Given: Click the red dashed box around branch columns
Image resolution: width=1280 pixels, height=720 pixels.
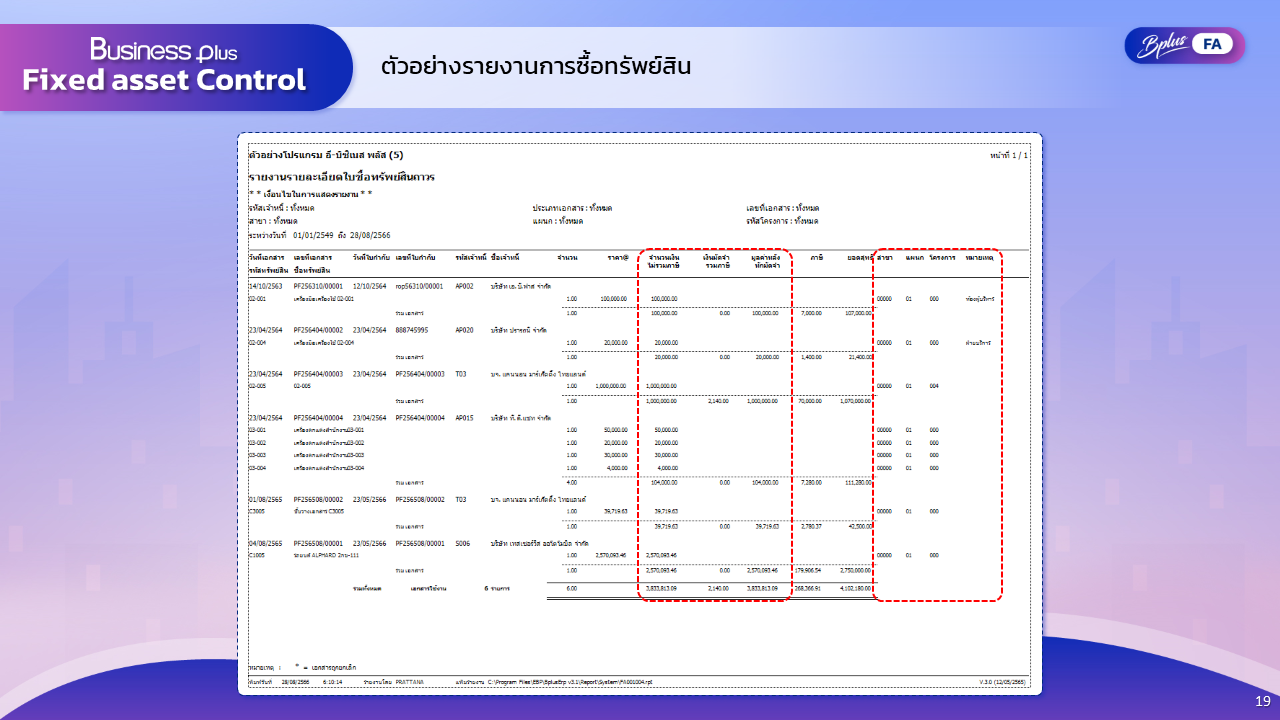Looking at the screenshot, I should [x=938, y=420].
